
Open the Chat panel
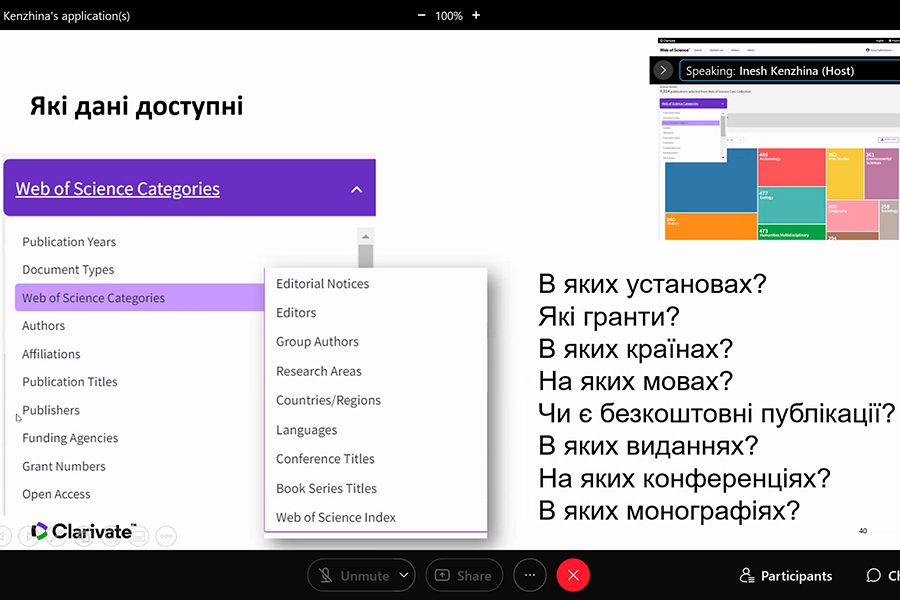tap(881, 575)
